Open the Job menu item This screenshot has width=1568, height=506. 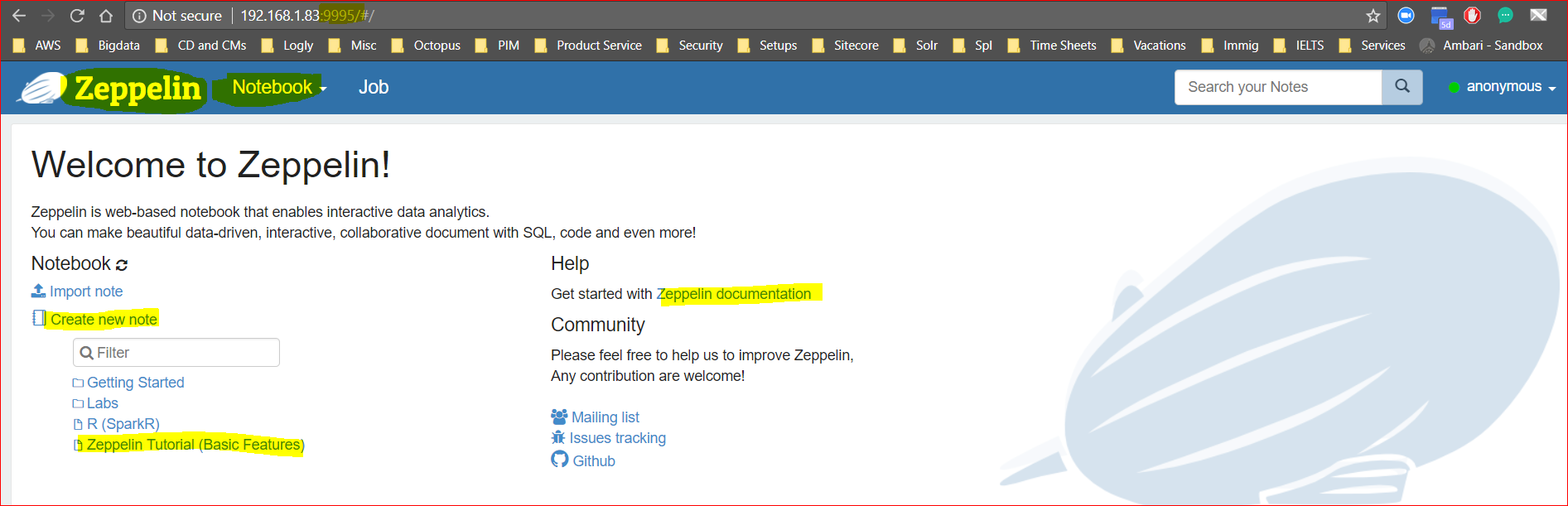(x=374, y=87)
